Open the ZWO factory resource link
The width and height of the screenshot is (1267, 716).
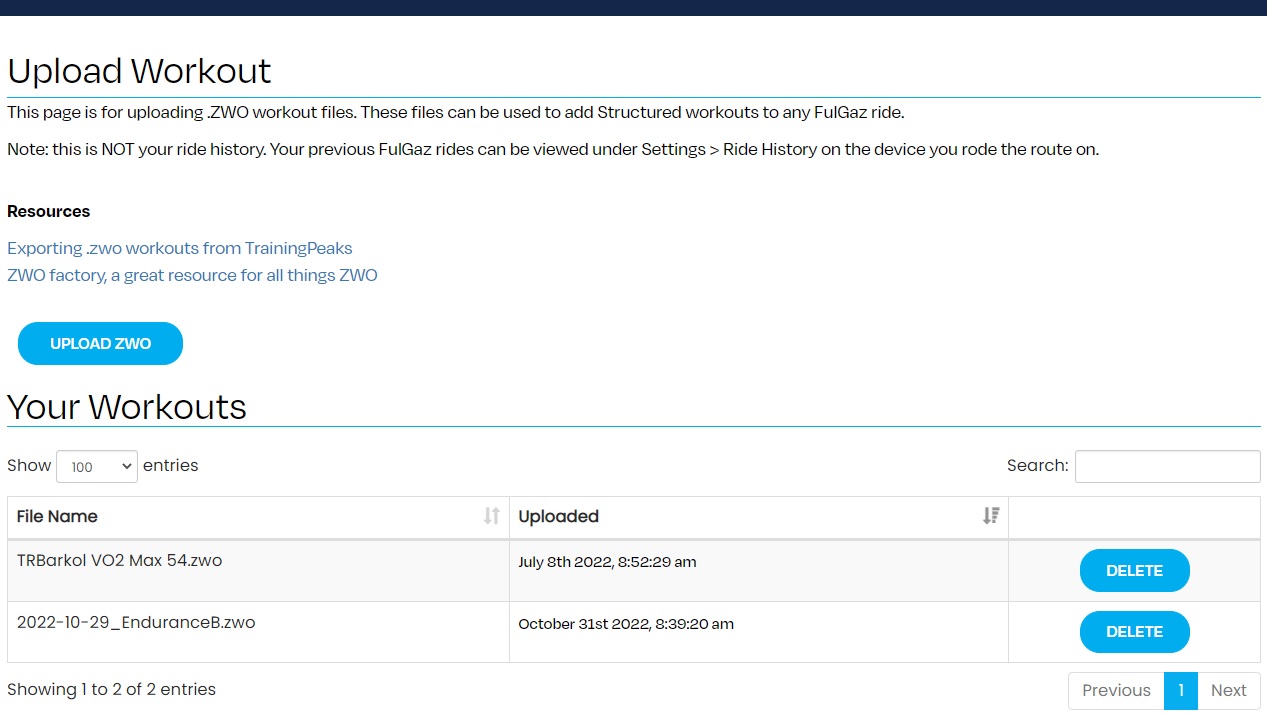192,275
